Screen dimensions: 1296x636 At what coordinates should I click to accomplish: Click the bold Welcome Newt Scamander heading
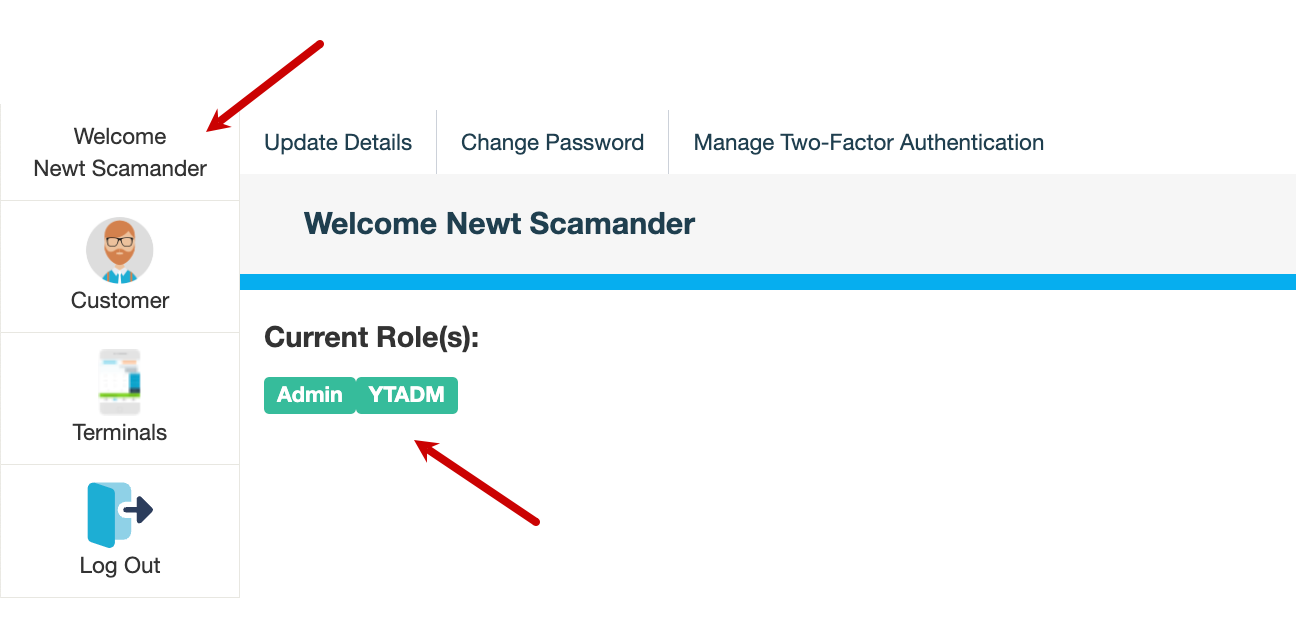point(499,223)
